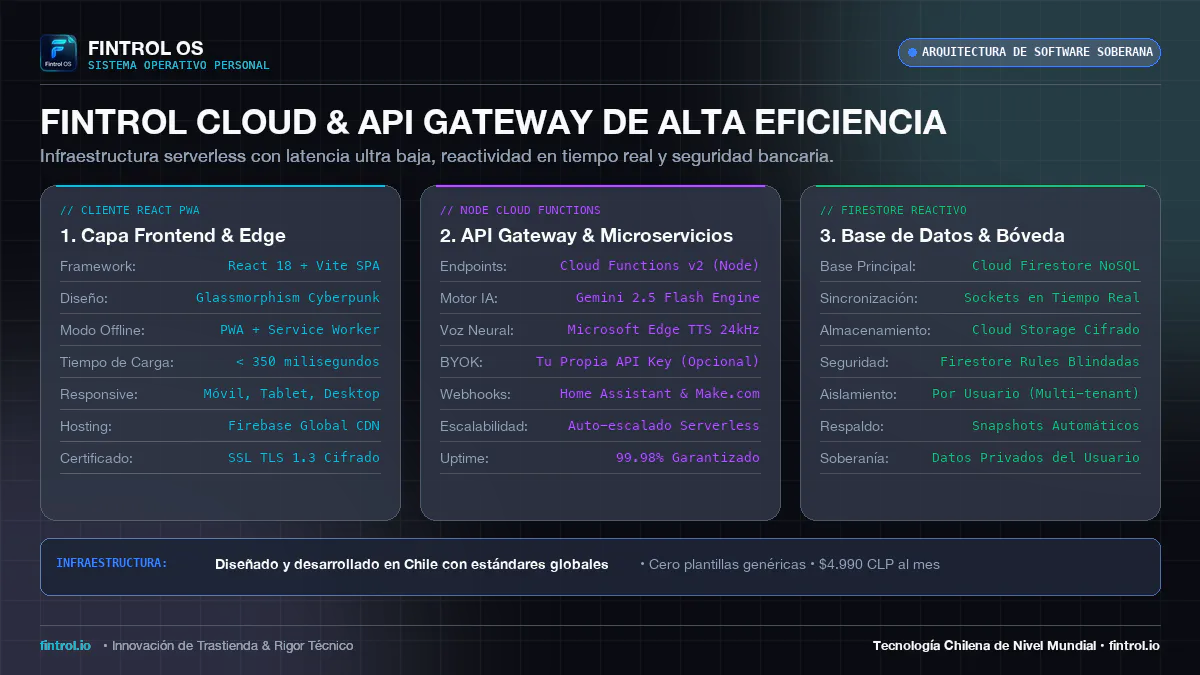Screen dimensions: 1200x675
Task: Click the < 350 milisegundos value
Action: coord(308,362)
